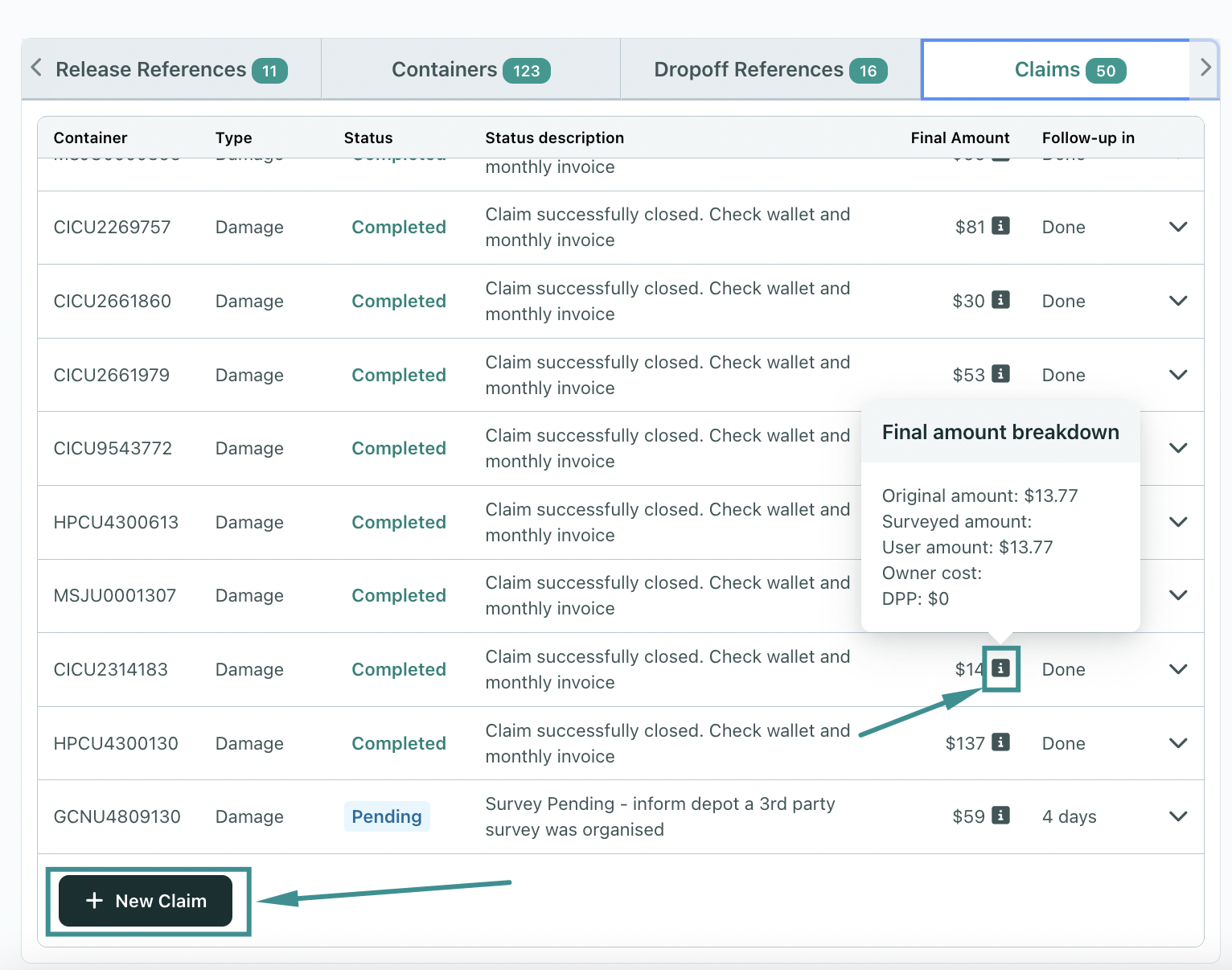Viewport: 1232px width, 970px height.
Task: Click info icon next to $59 amount
Action: (1000, 816)
